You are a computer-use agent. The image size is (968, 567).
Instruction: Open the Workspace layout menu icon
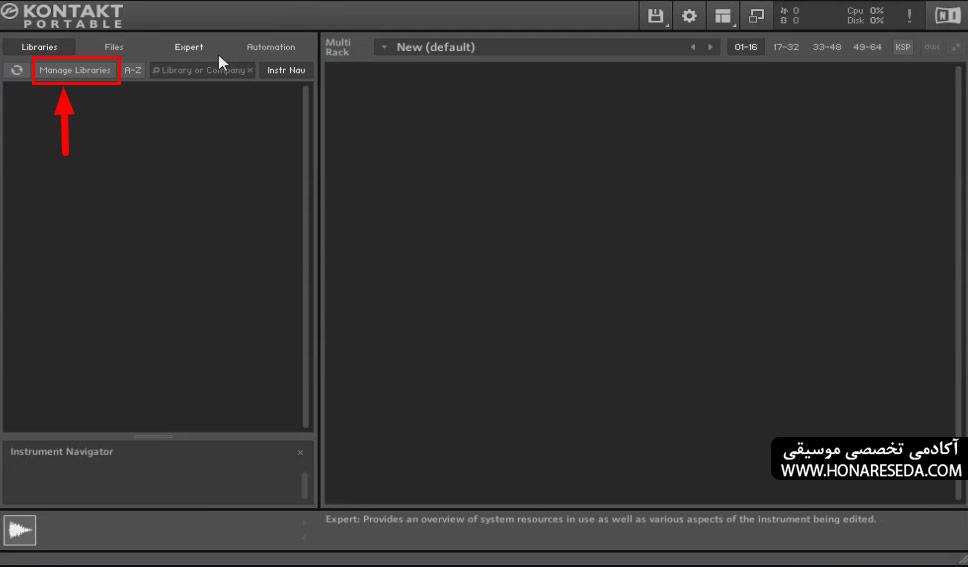click(722, 15)
